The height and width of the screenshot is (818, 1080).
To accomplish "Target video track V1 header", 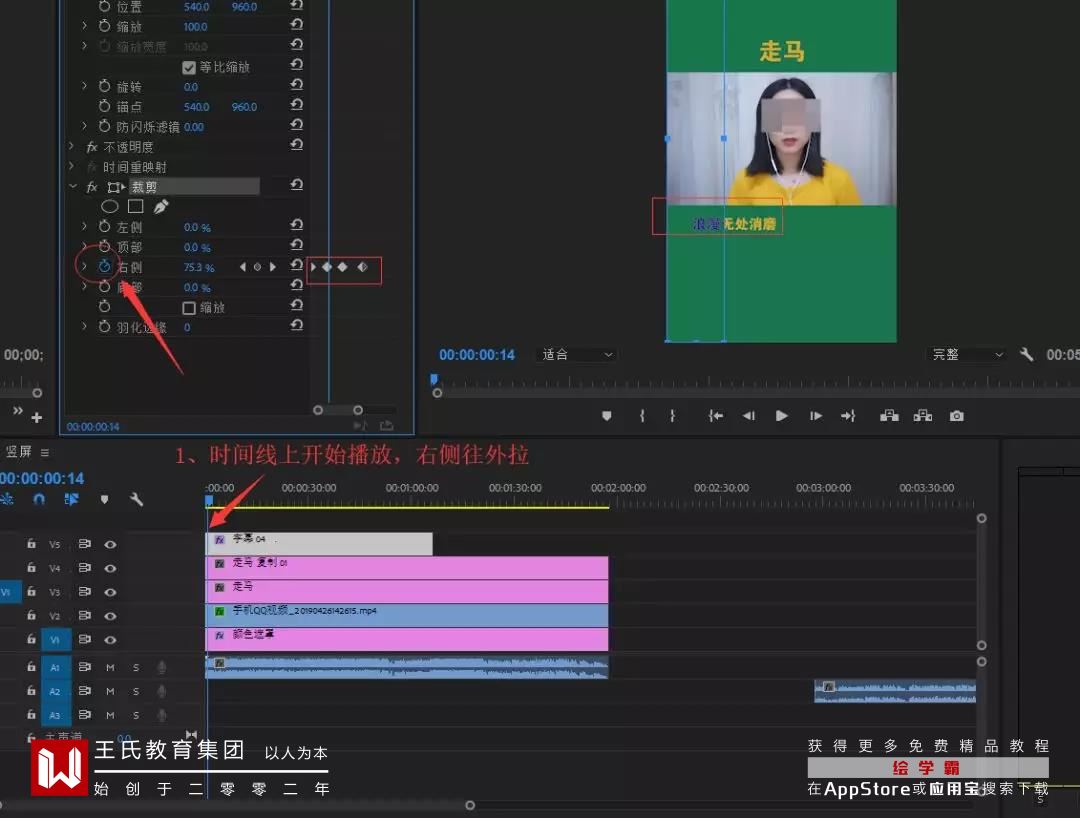I will (x=54, y=640).
